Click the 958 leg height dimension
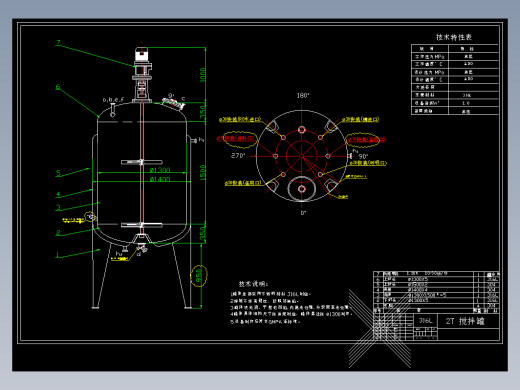The image size is (520, 390). click(199, 276)
